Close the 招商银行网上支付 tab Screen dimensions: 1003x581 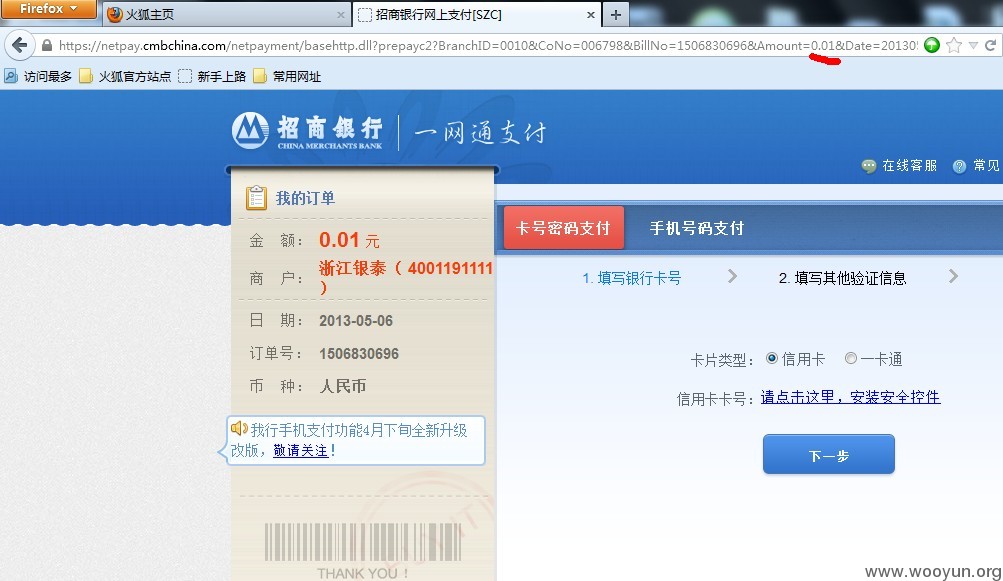590,15
